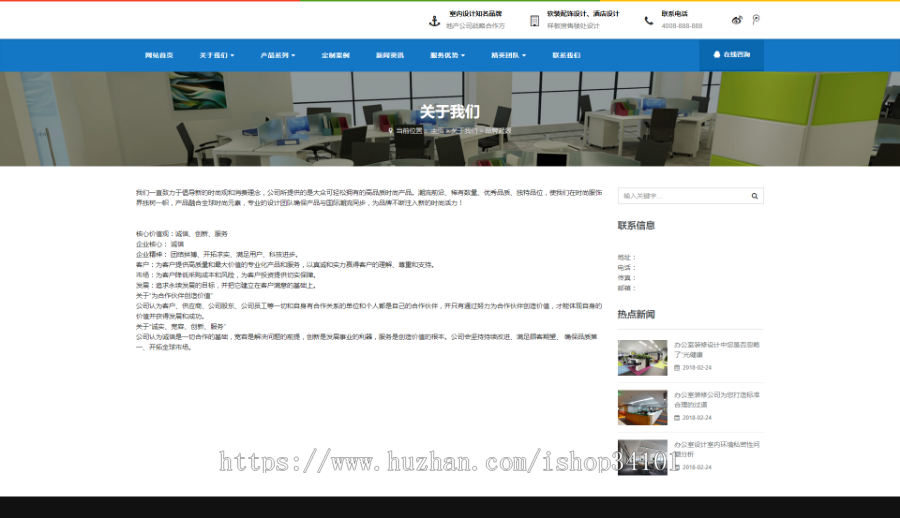Open the third news thumbnail with the grey interior
The image size is (900, 518).
[642, 458]
